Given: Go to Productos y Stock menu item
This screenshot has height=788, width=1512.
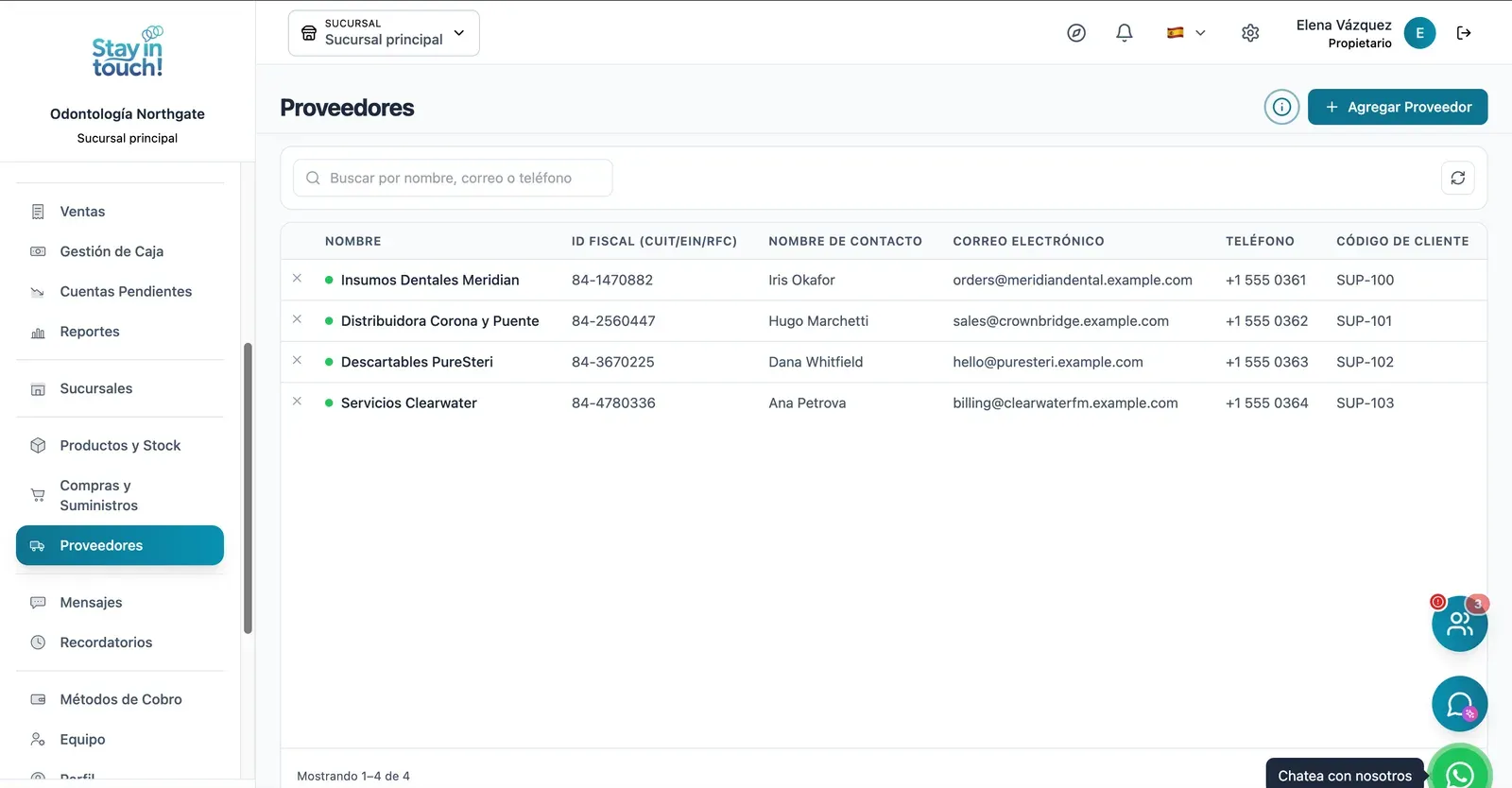Looking at the screenshot, I should pyautogui.click(x=120, y=445).
